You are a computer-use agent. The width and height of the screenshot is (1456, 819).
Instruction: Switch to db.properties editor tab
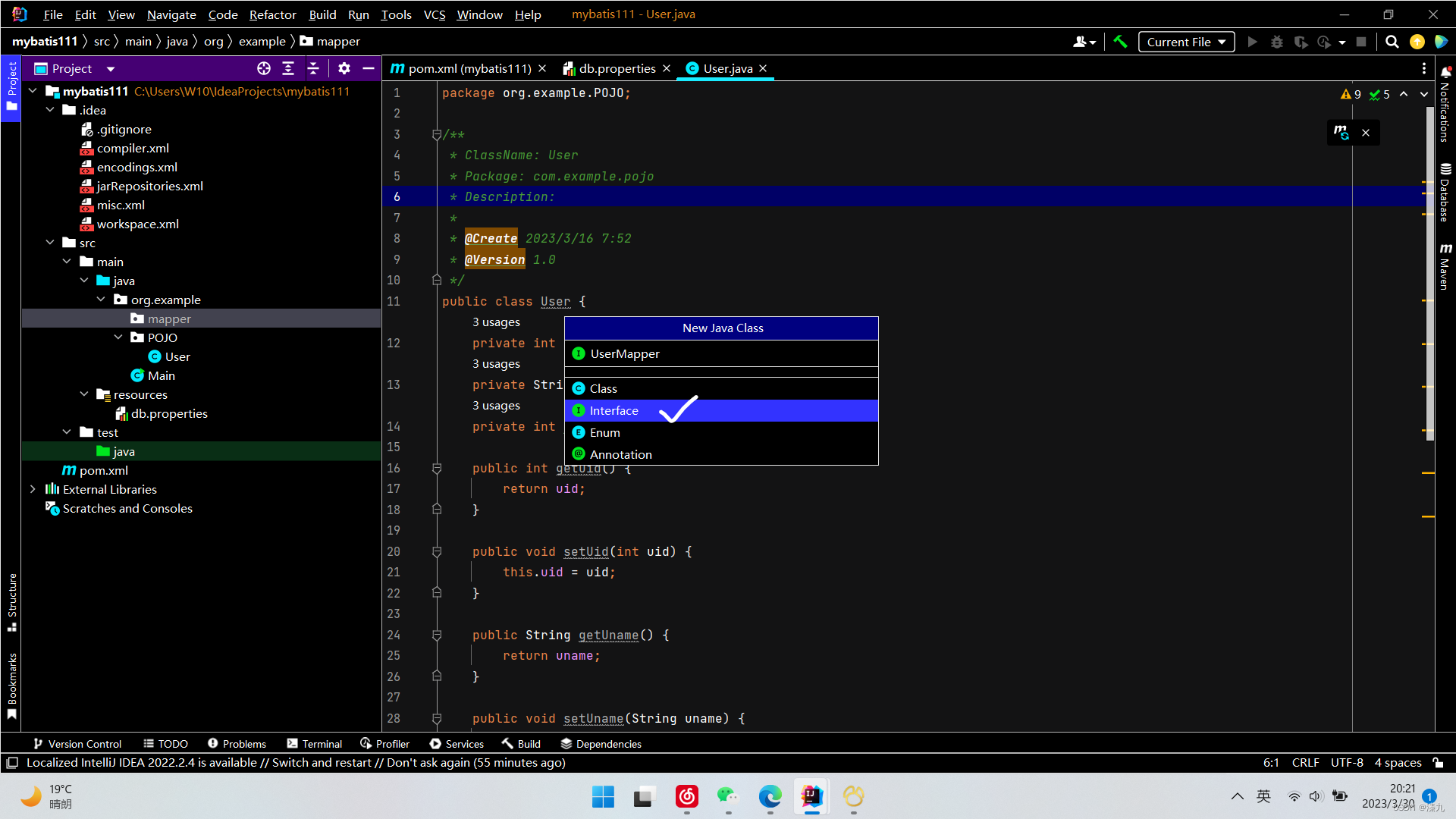click(617, 68)
